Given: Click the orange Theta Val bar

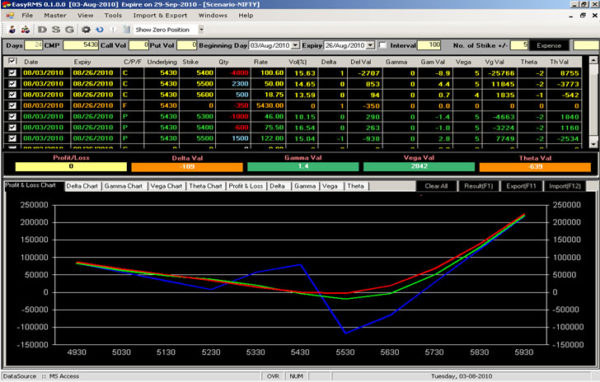Looking at the screenshot, I should [535, 167].
